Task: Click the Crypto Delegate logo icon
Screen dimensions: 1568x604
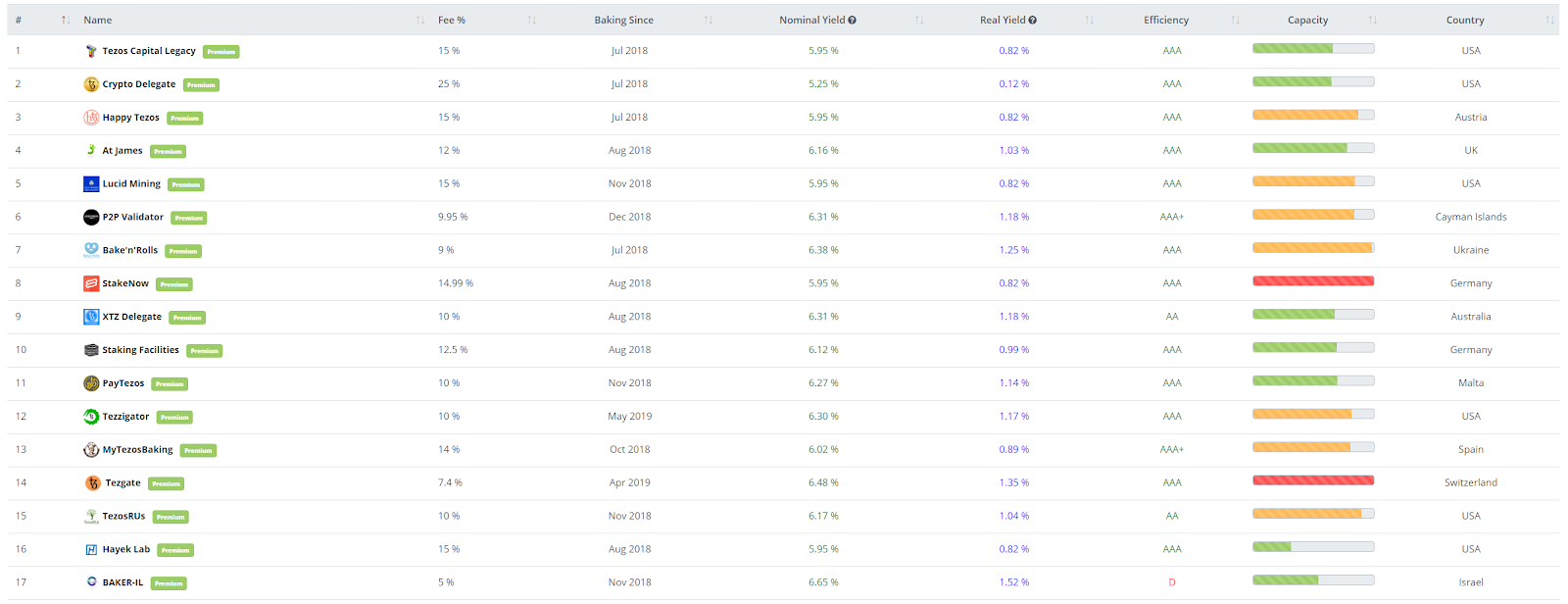Action: click(x=91, y=84)
